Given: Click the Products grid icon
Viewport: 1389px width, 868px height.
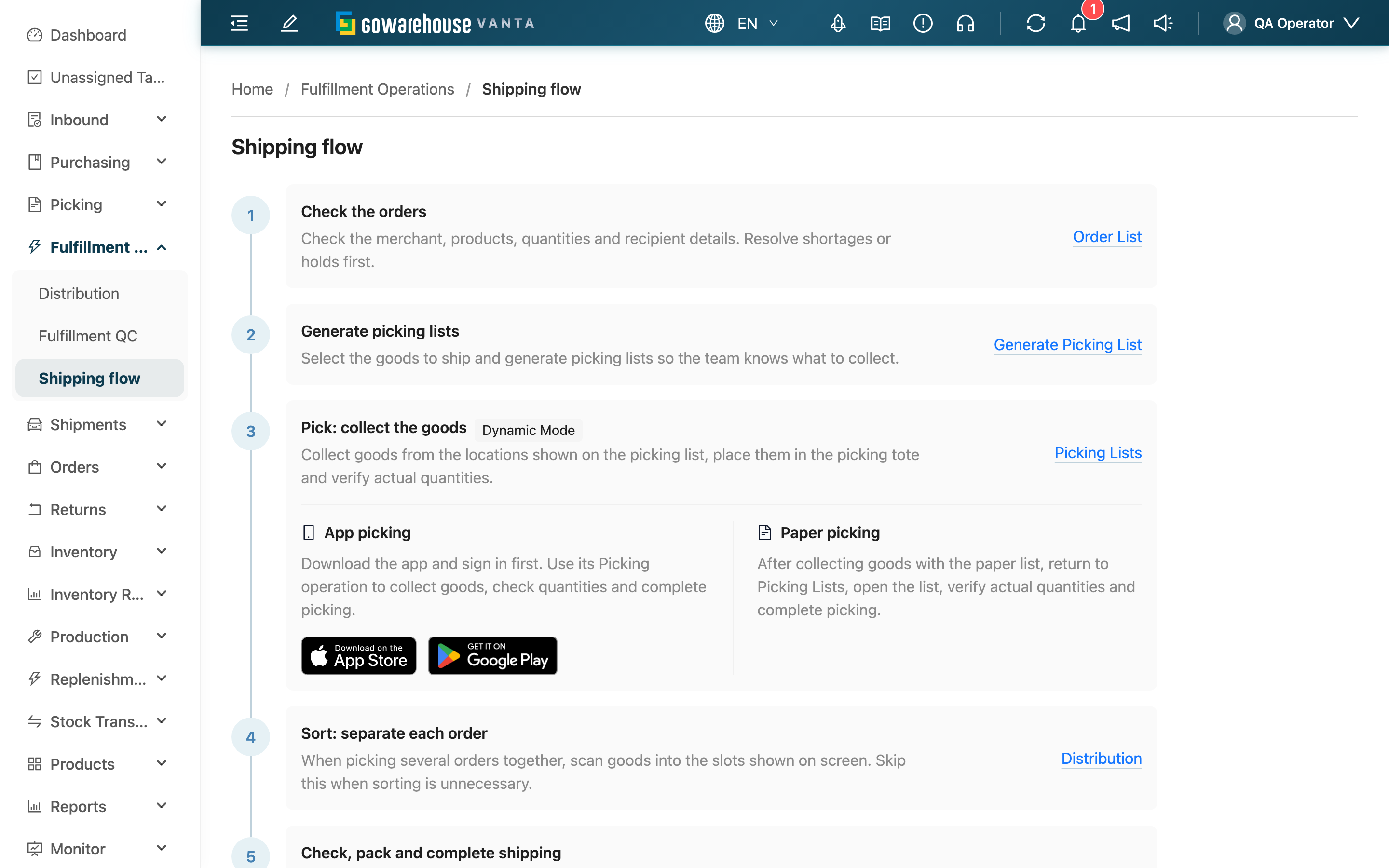Looking at the screenshot, I should point(34,764).
